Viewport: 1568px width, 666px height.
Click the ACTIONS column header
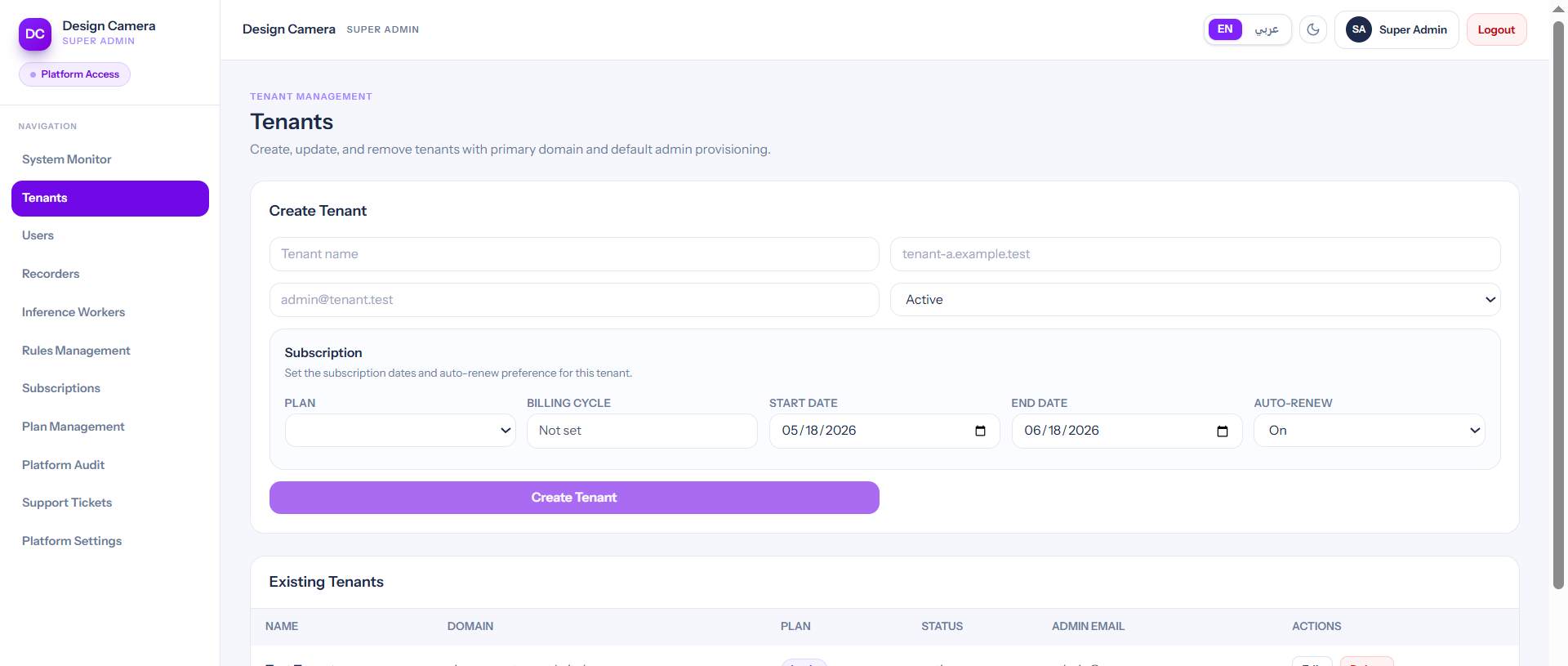(1316, 626)
